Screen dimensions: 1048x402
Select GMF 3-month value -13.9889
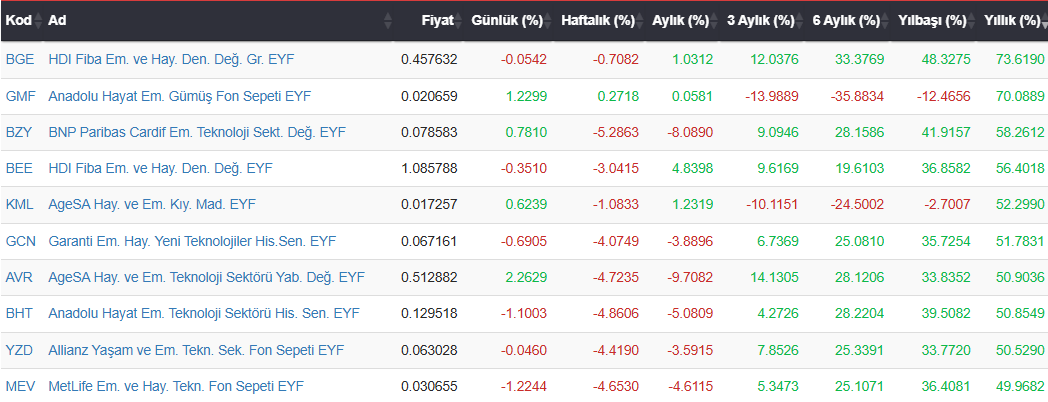click(x=772, y=96)
